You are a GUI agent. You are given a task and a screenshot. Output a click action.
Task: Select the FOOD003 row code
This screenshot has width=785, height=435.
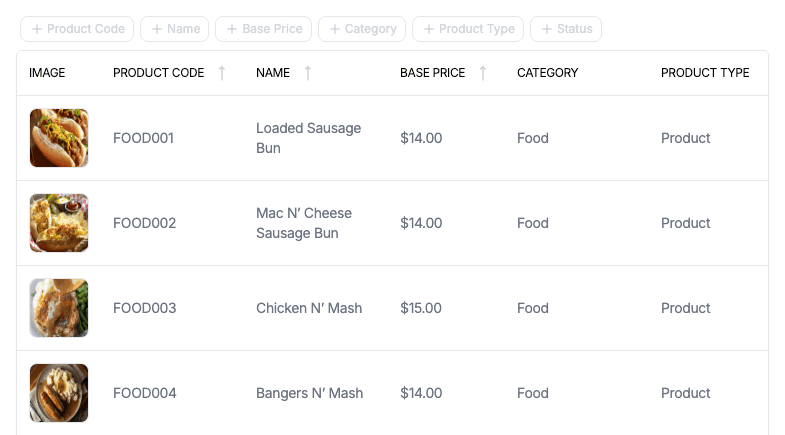[145, 308]
